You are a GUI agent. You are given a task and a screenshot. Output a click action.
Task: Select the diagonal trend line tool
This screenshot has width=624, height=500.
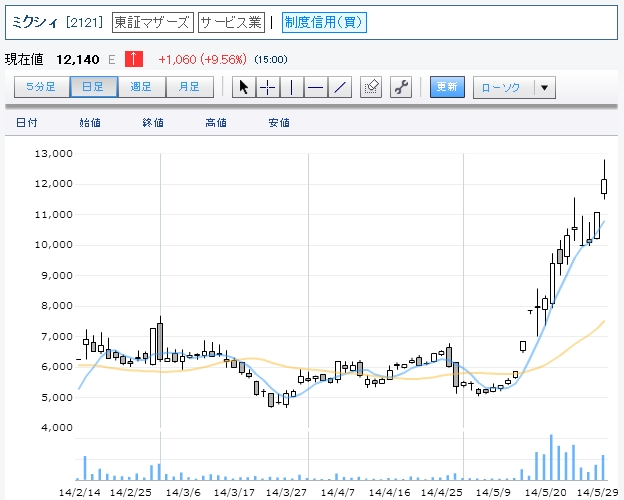click(x=340, y=87)
